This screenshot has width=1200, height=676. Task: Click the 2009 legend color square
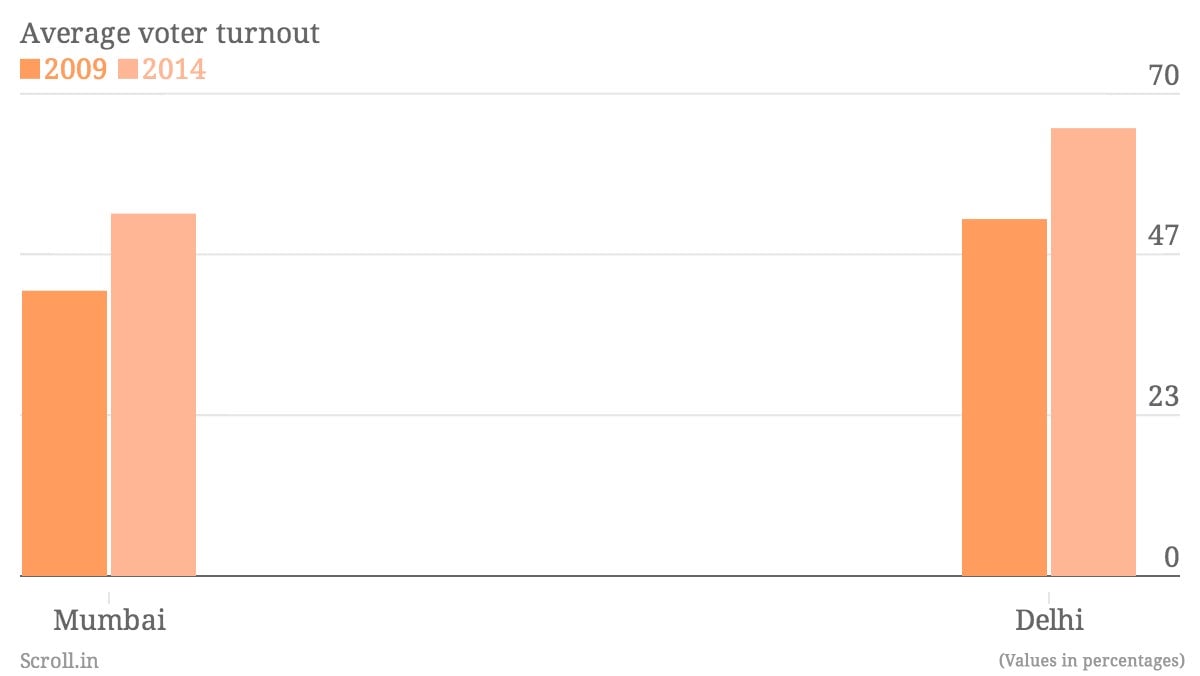click(x=30, y=69)
